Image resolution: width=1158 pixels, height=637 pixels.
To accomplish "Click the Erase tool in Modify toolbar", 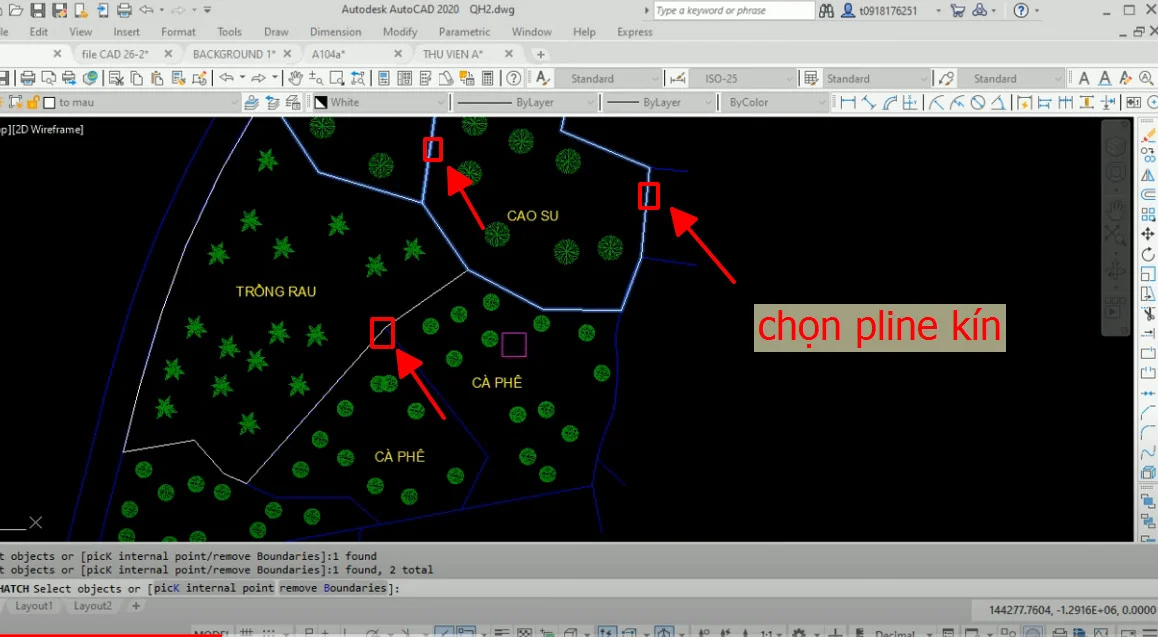I will click(1148, 135).
